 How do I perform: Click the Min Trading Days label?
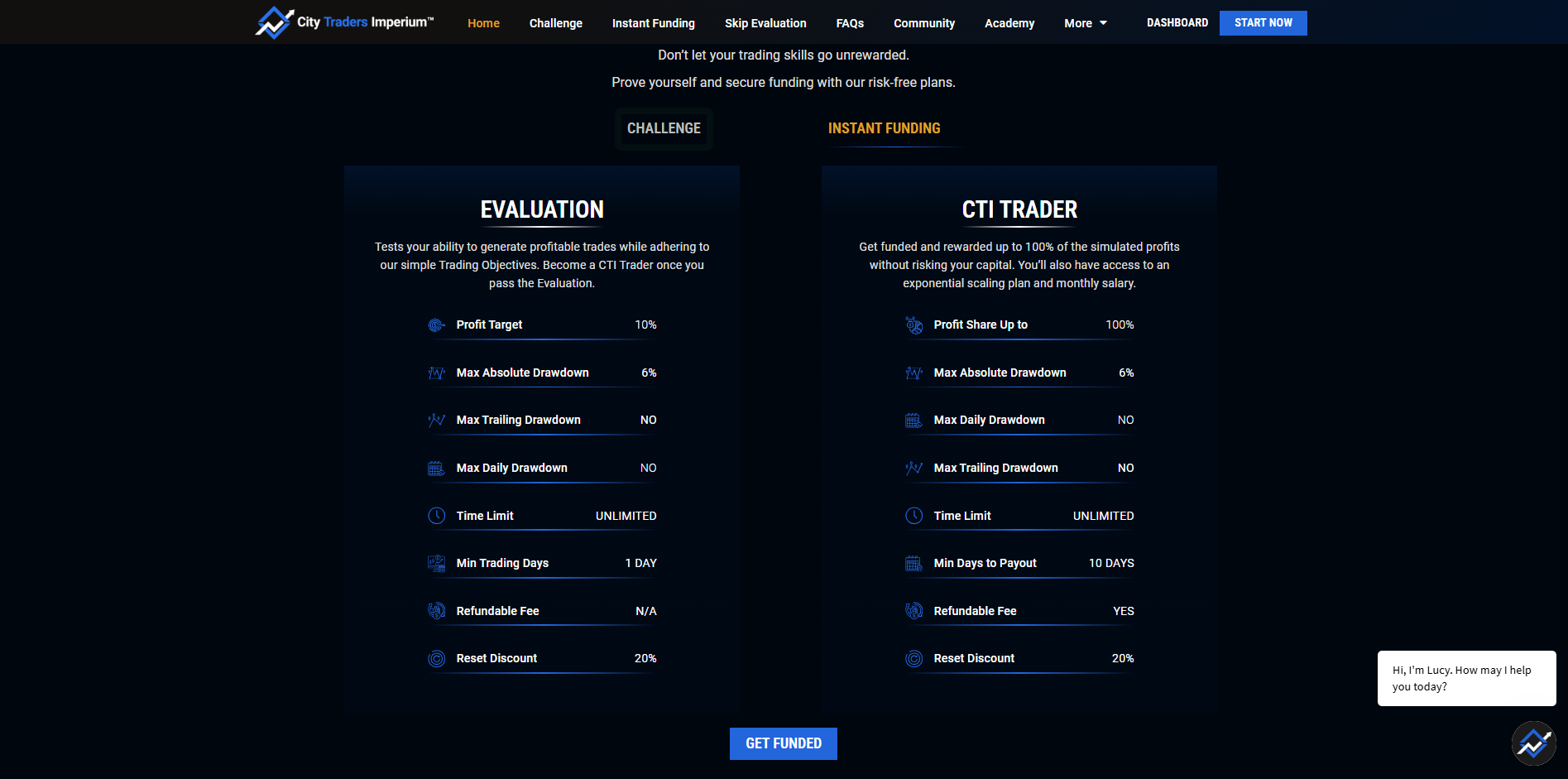[x=502, y=563]
